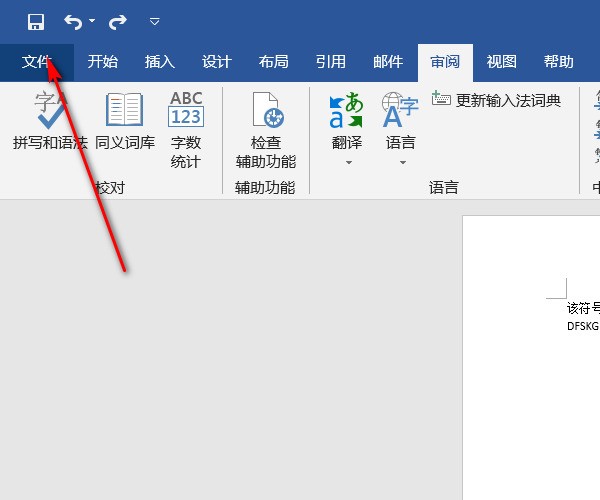Open Customize Quick Access Toolbar dropdown
Viewport: 600px width, 500px height.
pyautogui.click(x=155, y=21)
